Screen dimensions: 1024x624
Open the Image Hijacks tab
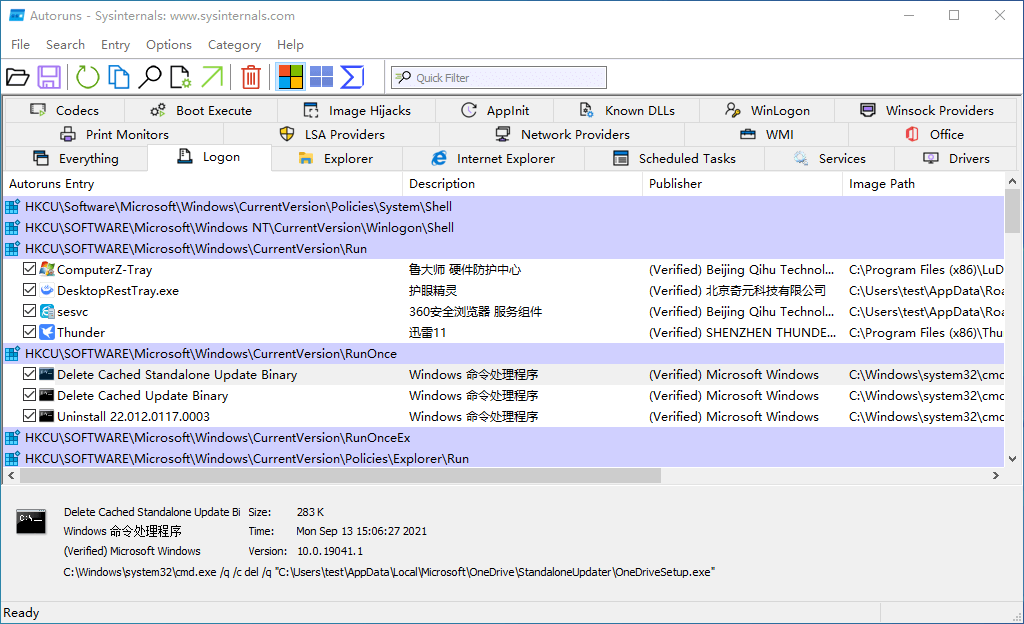pos(357,110)
